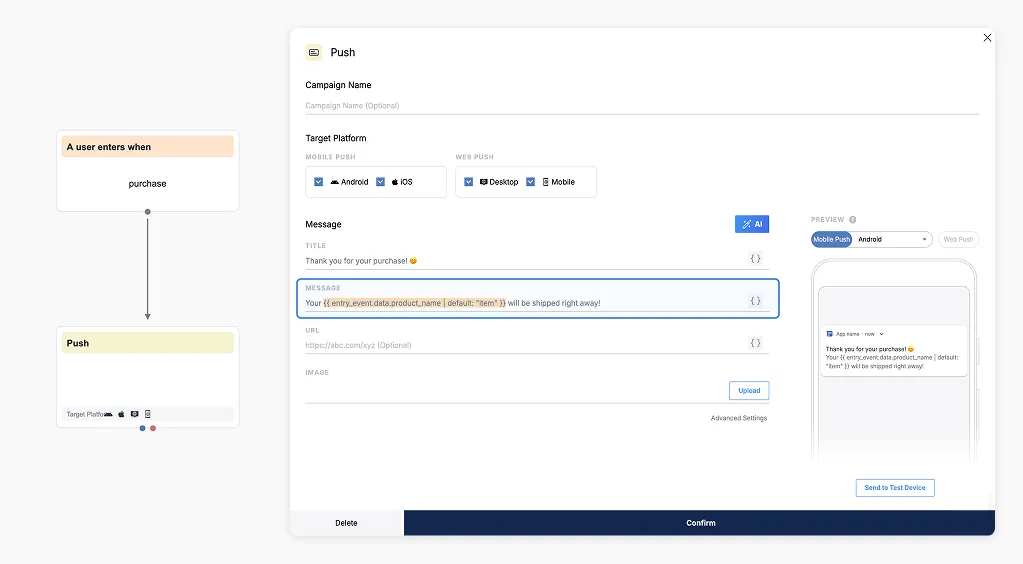The image size is (1023, 564).
Task: Click the red connector dot under Push node
Action: [153, 428]
